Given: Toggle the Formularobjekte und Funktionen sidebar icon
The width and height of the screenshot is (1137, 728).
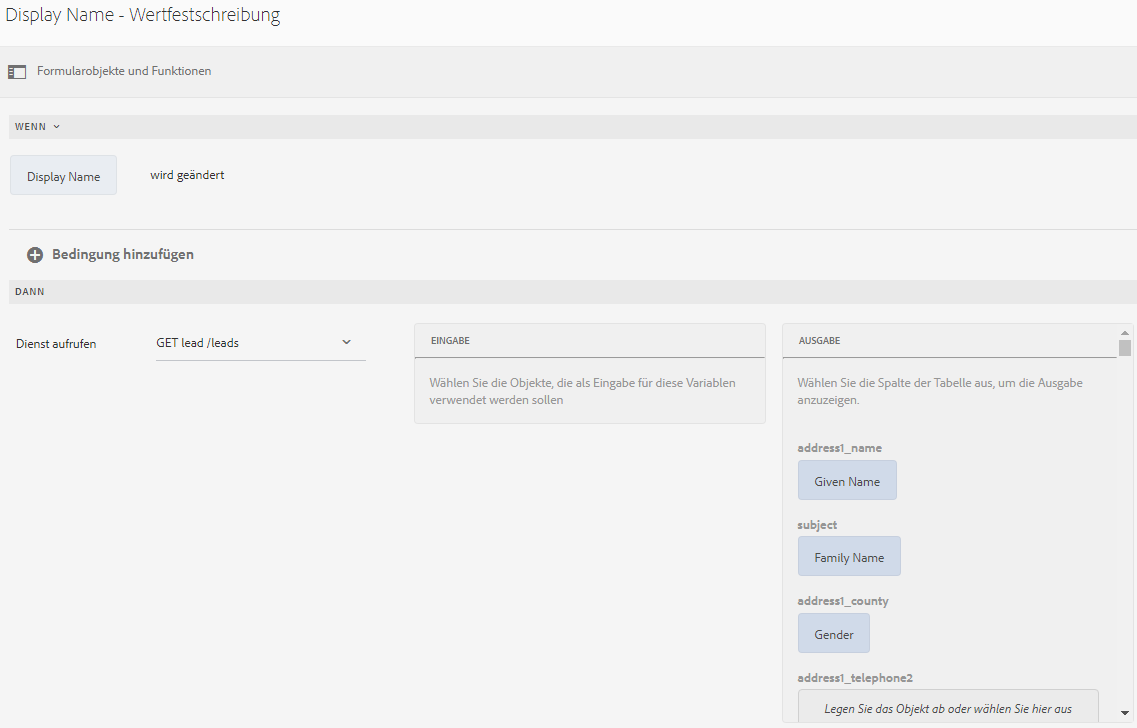Looking at the screenshot, I should (17, 72).
